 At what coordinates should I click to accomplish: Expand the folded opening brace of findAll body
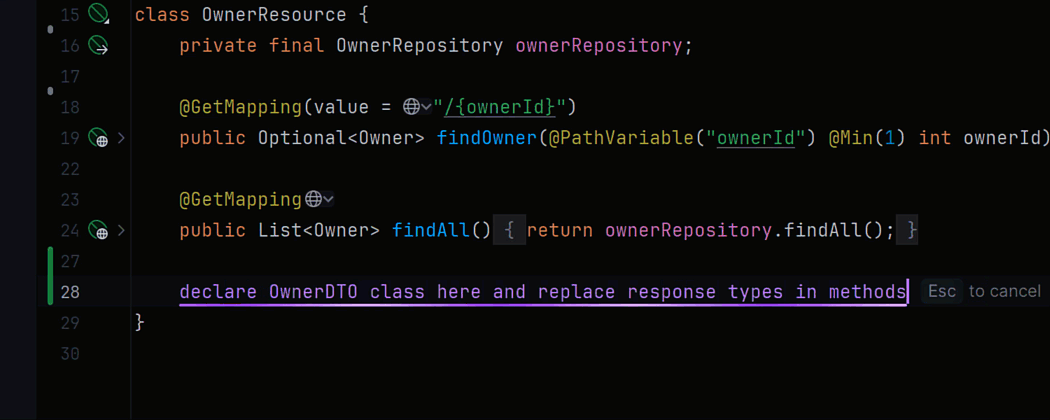pos(509,231)
